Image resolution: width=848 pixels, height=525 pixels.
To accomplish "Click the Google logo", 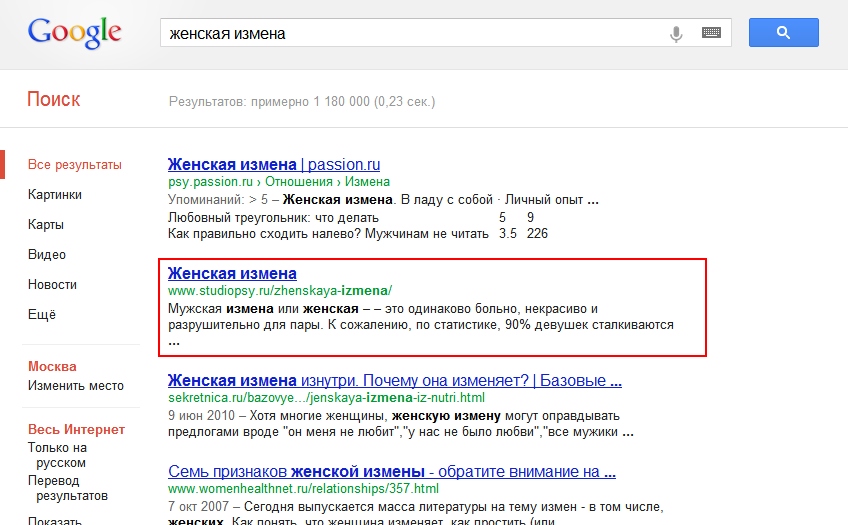I will 75,34.
